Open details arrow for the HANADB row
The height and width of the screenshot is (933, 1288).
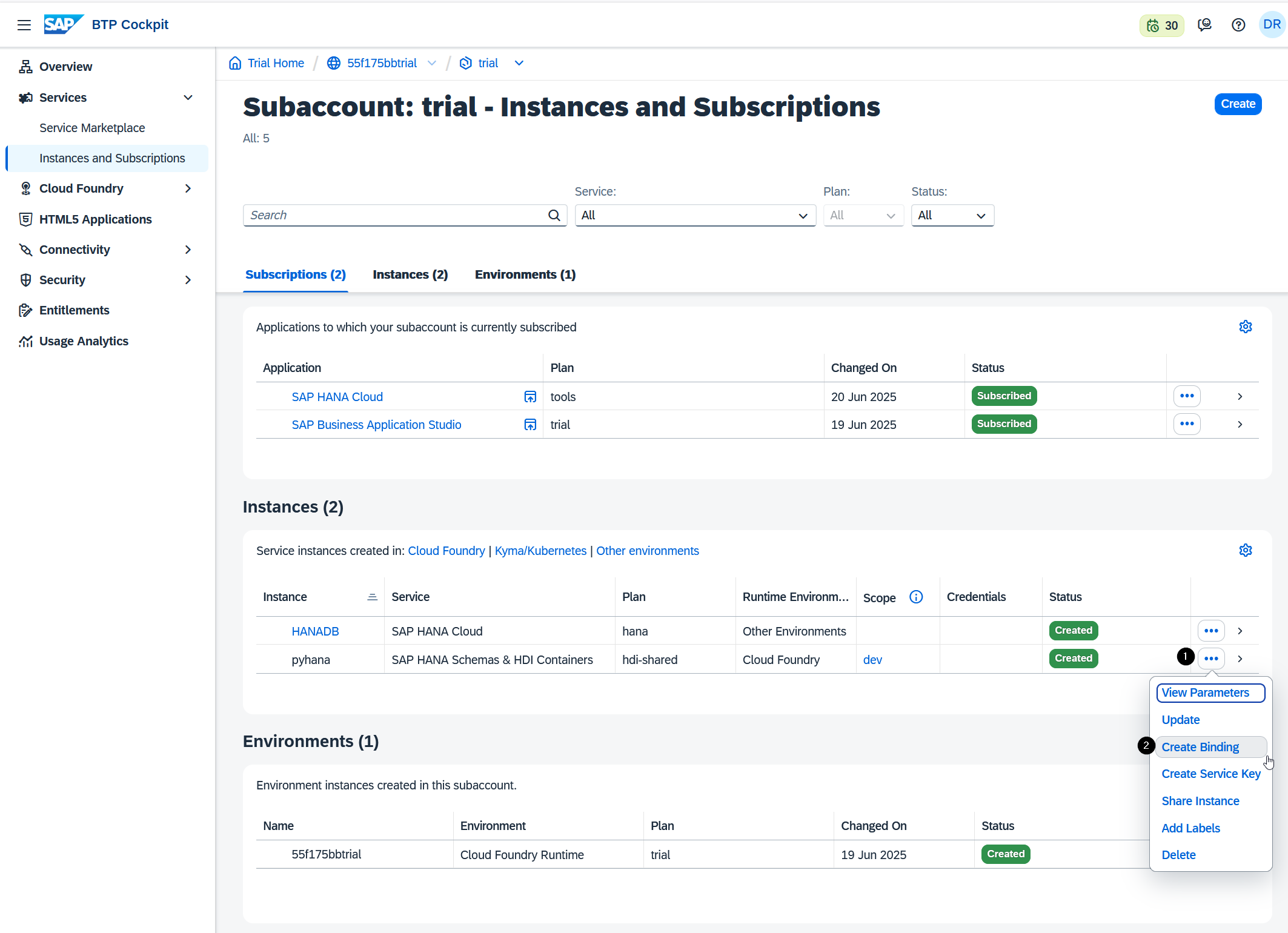(1240, 631)
